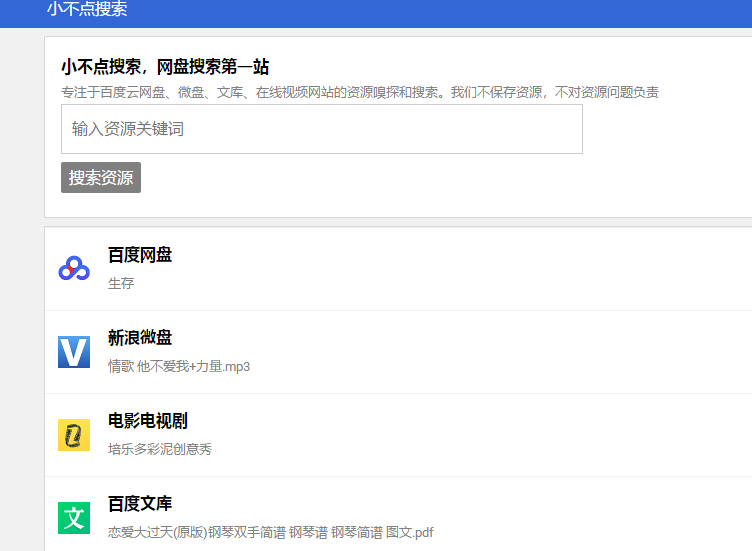Click 培乐多彩泥创意秀 resource text

[x=160, y=449]
